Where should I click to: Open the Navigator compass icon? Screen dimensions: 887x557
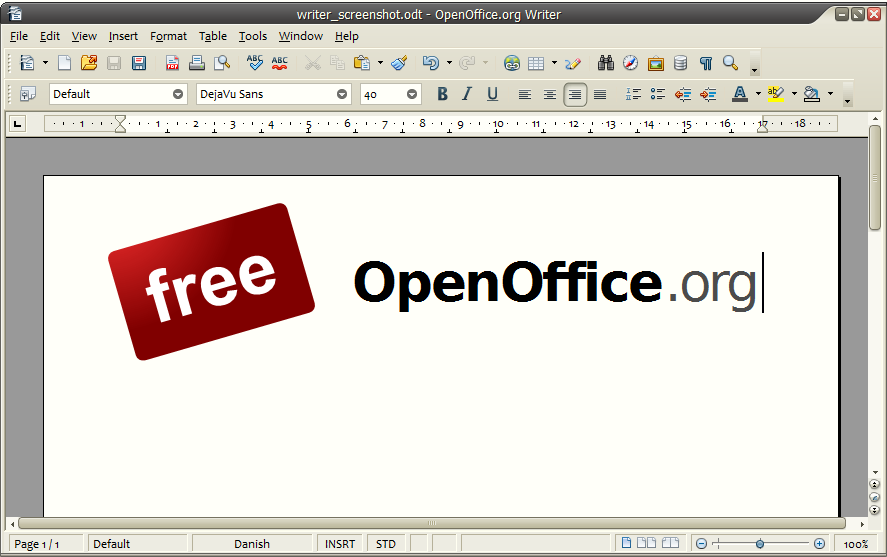point(630,63)
